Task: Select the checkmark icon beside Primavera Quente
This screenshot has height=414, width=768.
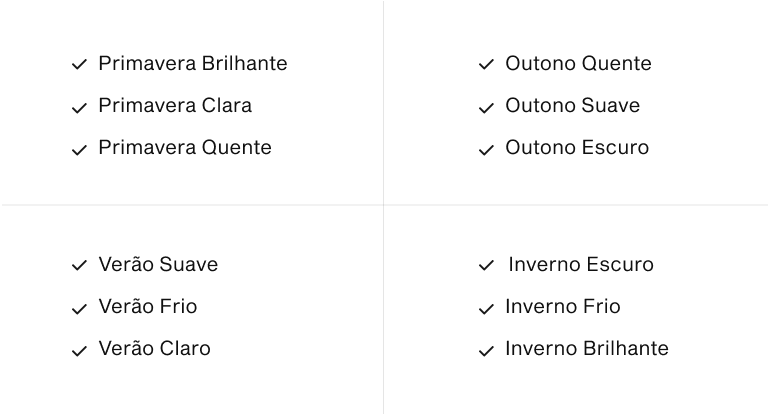Action: tap(79, 150)
